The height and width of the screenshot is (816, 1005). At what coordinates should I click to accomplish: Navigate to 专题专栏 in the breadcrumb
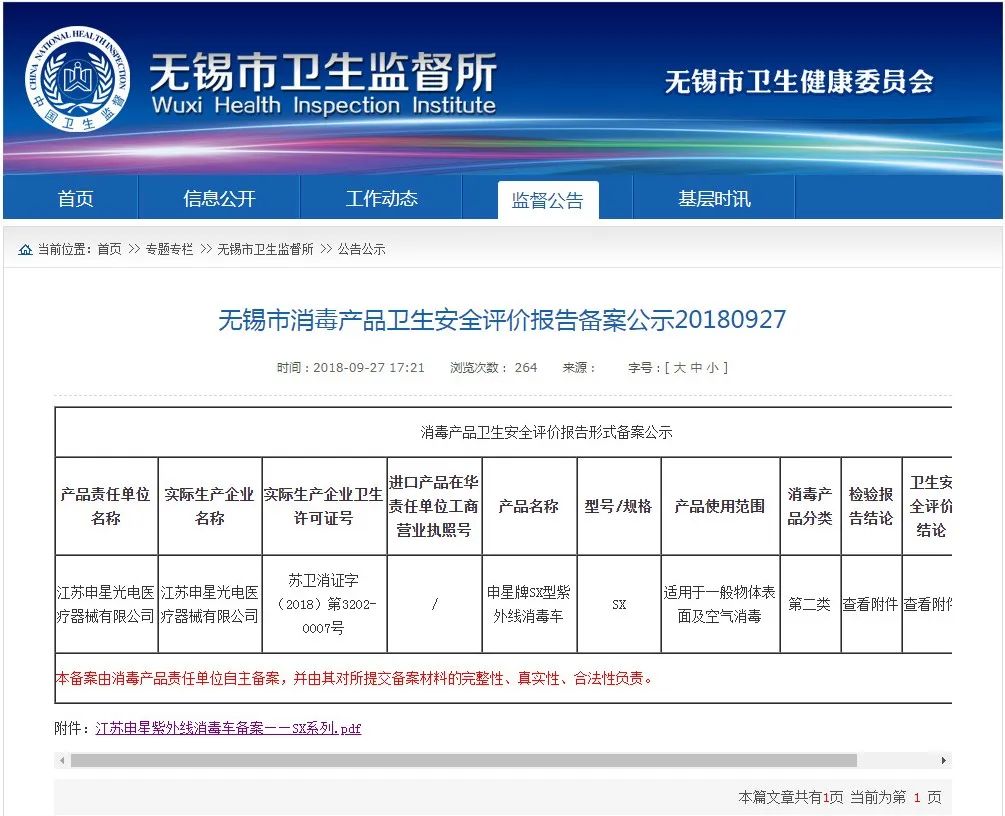click(169, 249)
